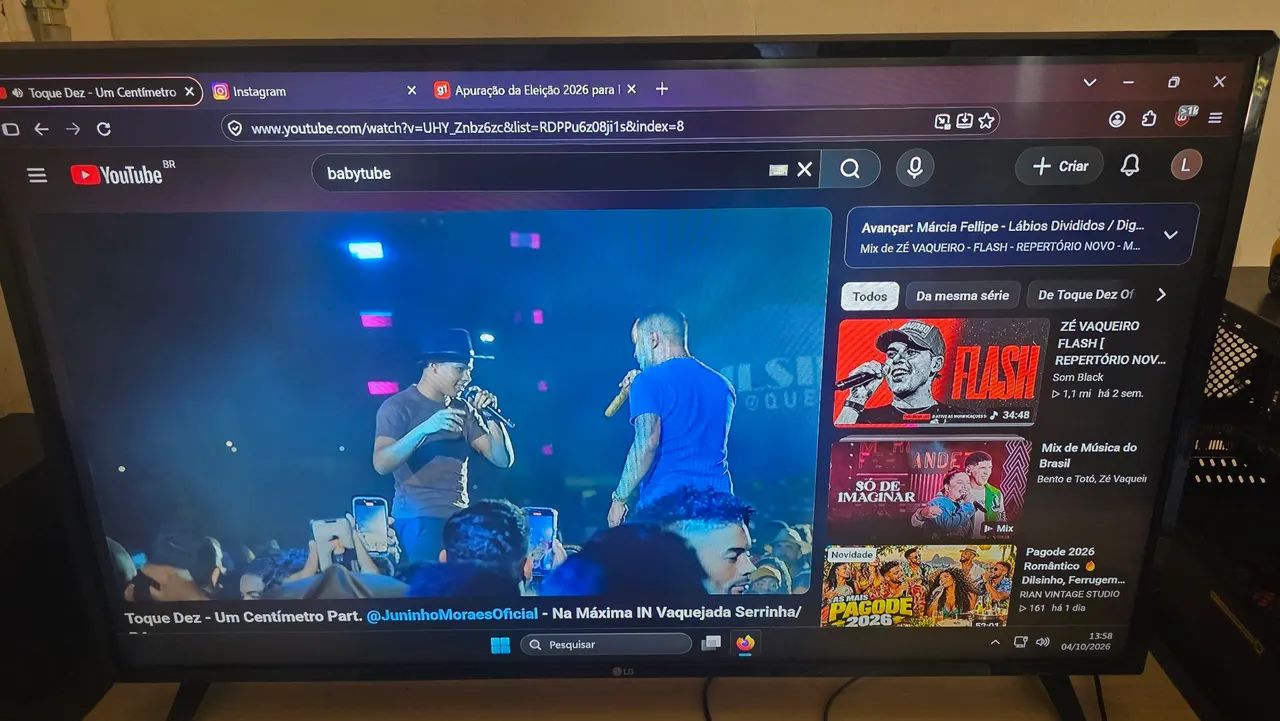Image resolution: width=1280 pixels, height=721 pixels.
Task: Close the Apuração da Eleição tab
Action: [630, 89]
